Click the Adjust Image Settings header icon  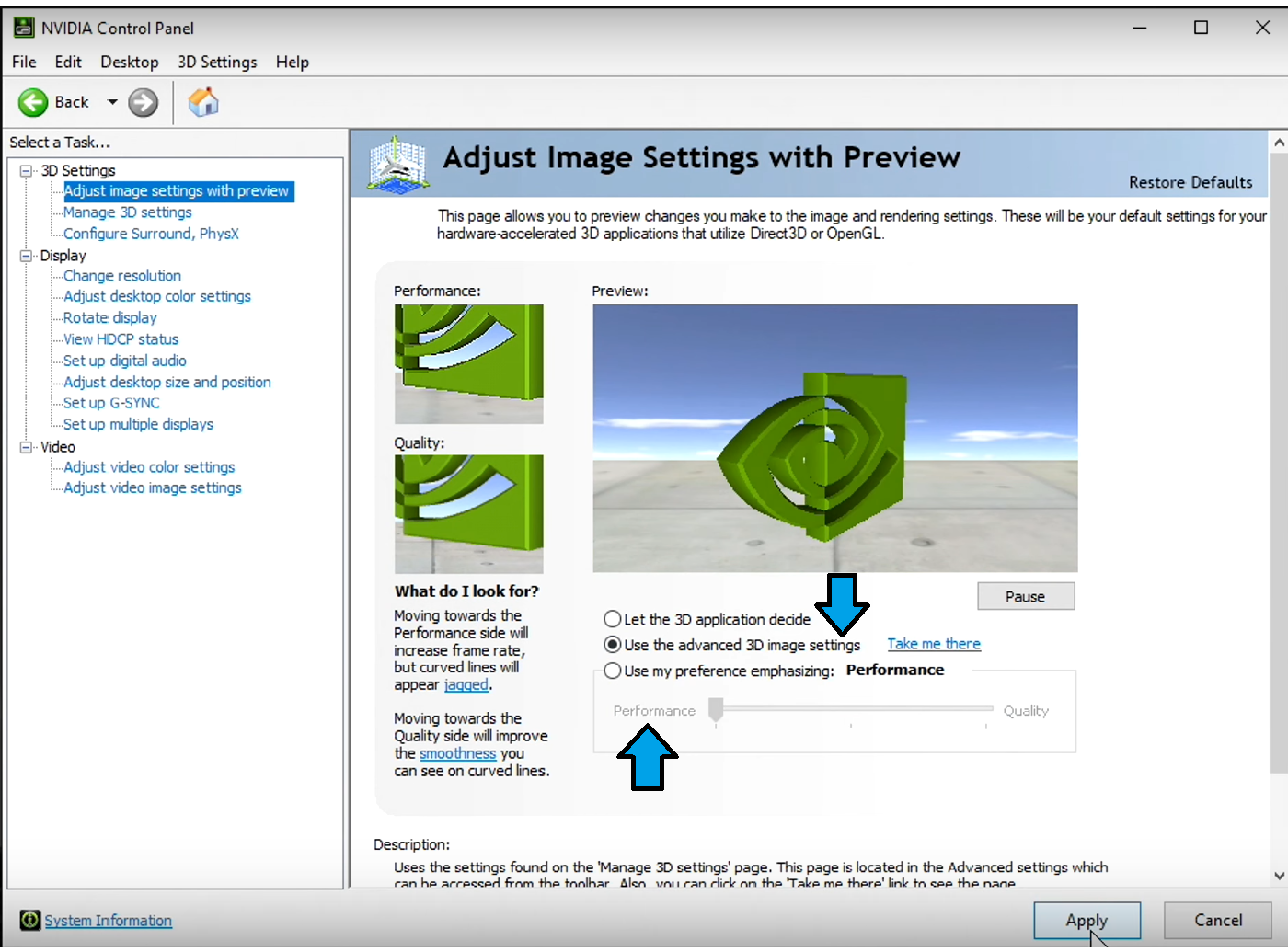pos(398,164)
